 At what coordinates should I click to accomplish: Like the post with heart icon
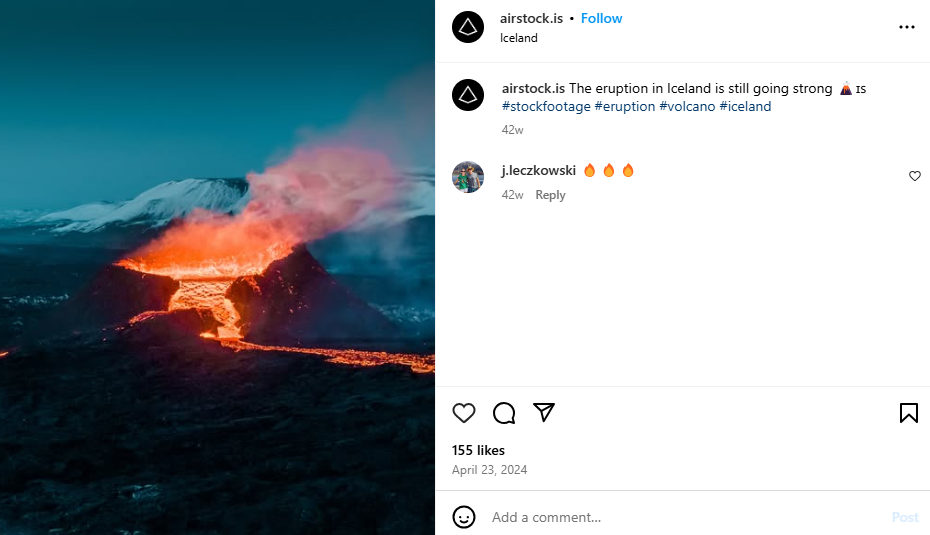click(x=464, y=413)
